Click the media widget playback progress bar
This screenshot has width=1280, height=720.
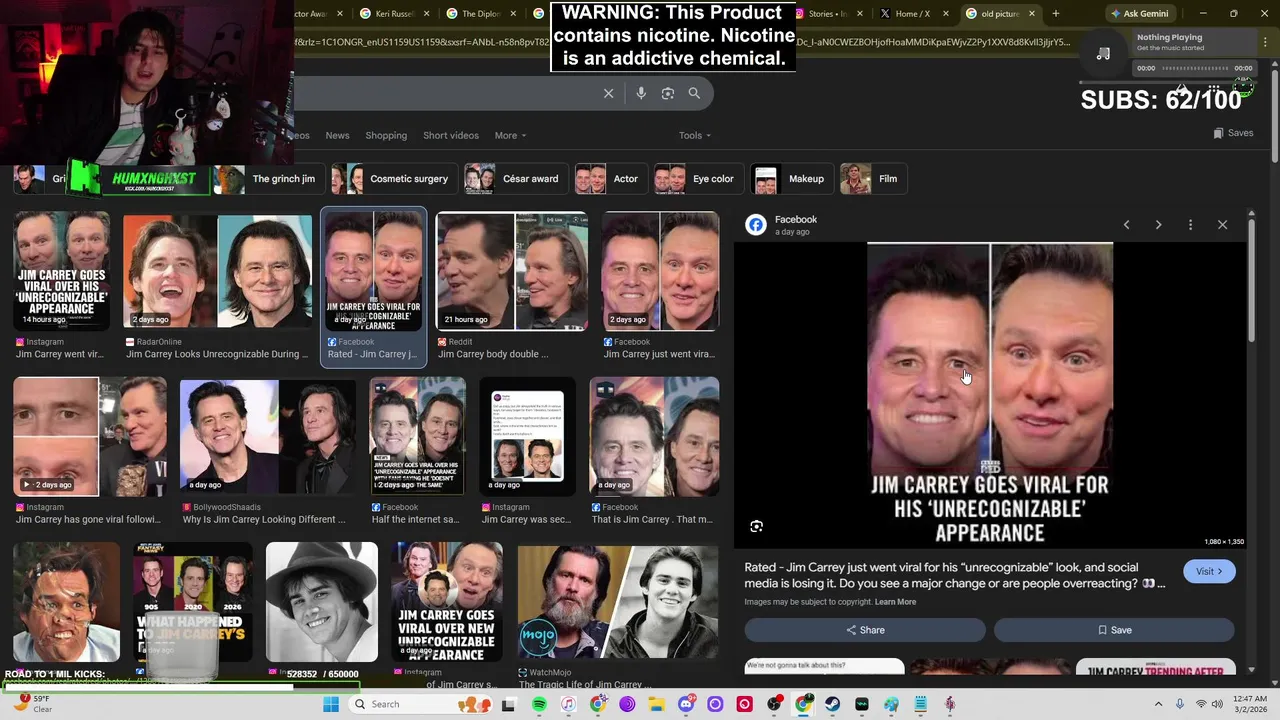(x=1194, y=68)
